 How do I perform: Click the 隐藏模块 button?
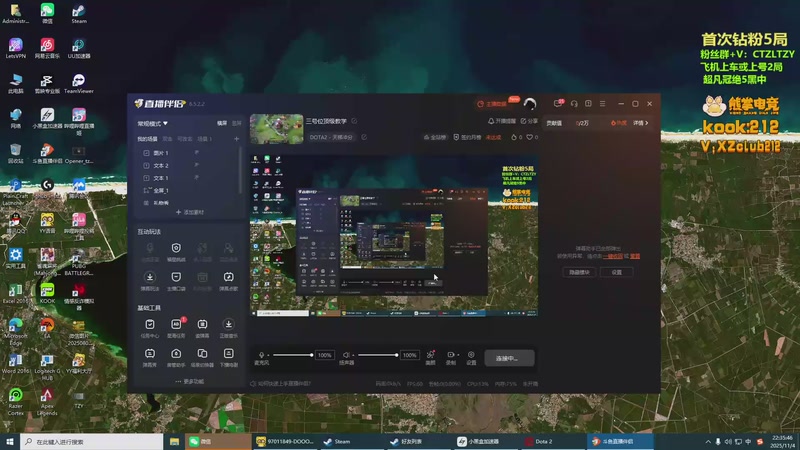point(579,272)
